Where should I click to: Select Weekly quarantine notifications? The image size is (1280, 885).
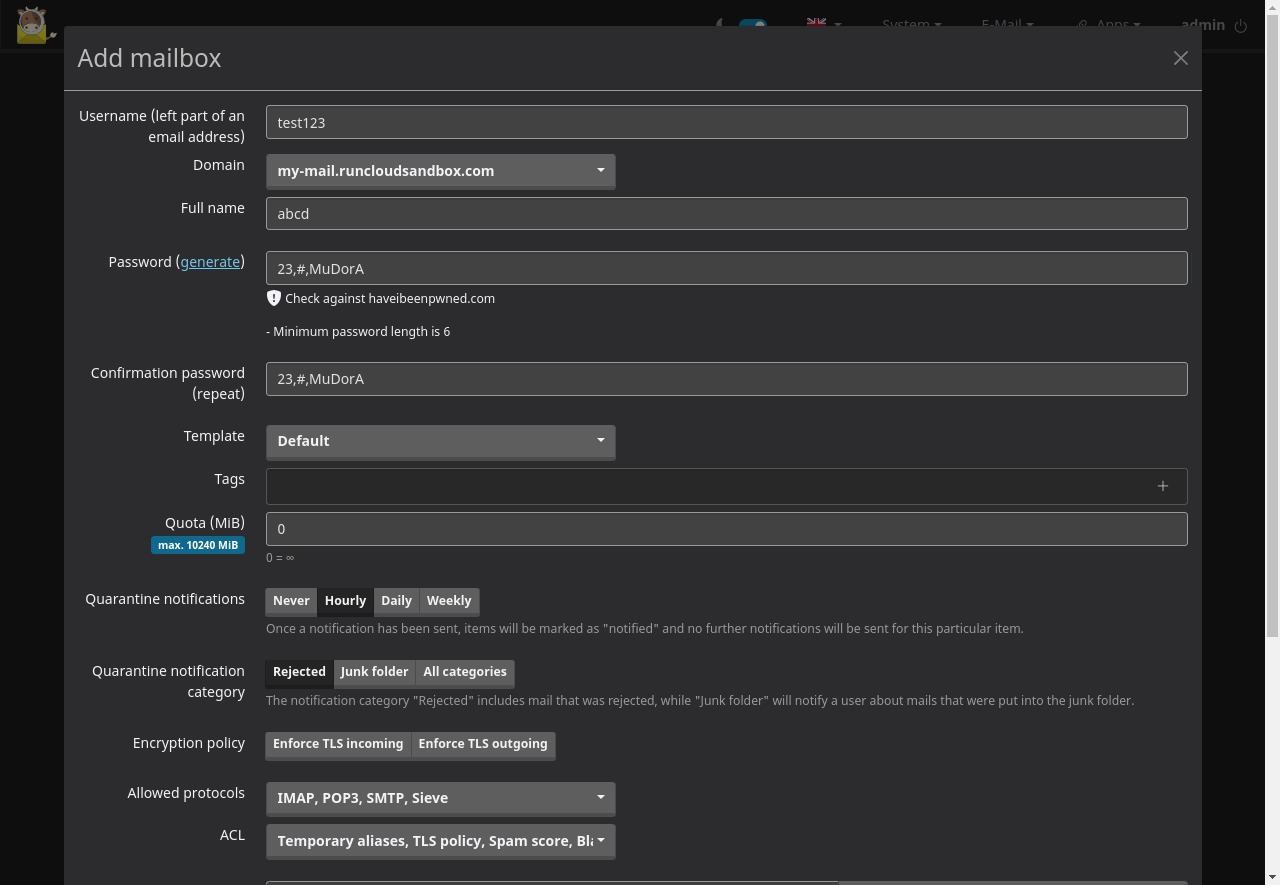(448, 601)
